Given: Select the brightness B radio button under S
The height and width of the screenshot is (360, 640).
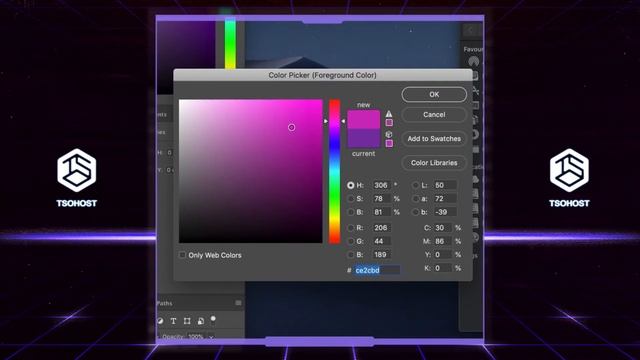Looking at the screenshot, I should click(350, 212).
